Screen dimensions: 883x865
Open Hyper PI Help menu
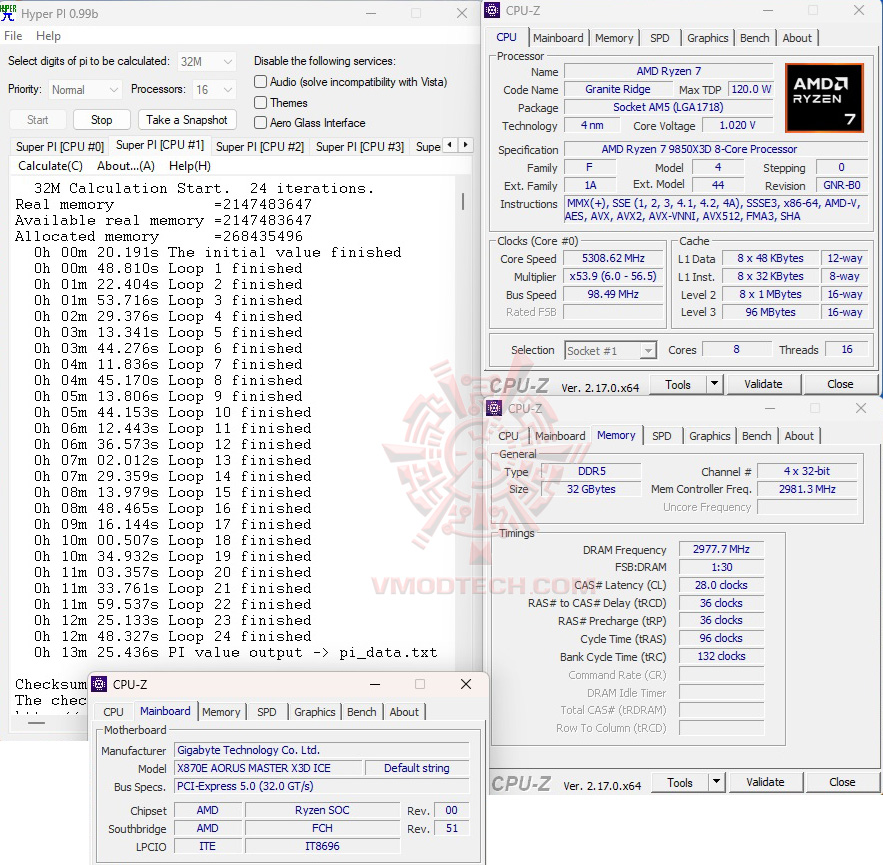point(48,36)
